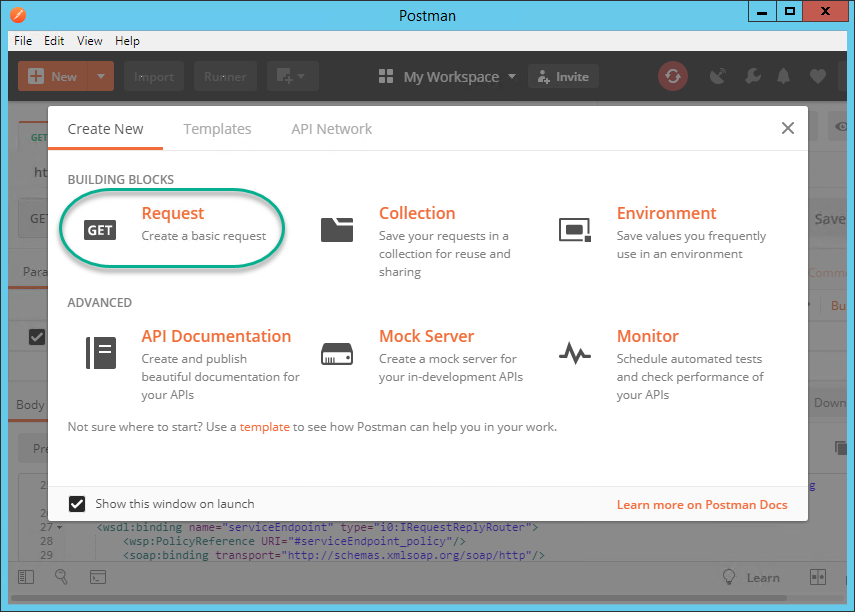Click the Request heading link
855x612 pixels.
[173, 213]
